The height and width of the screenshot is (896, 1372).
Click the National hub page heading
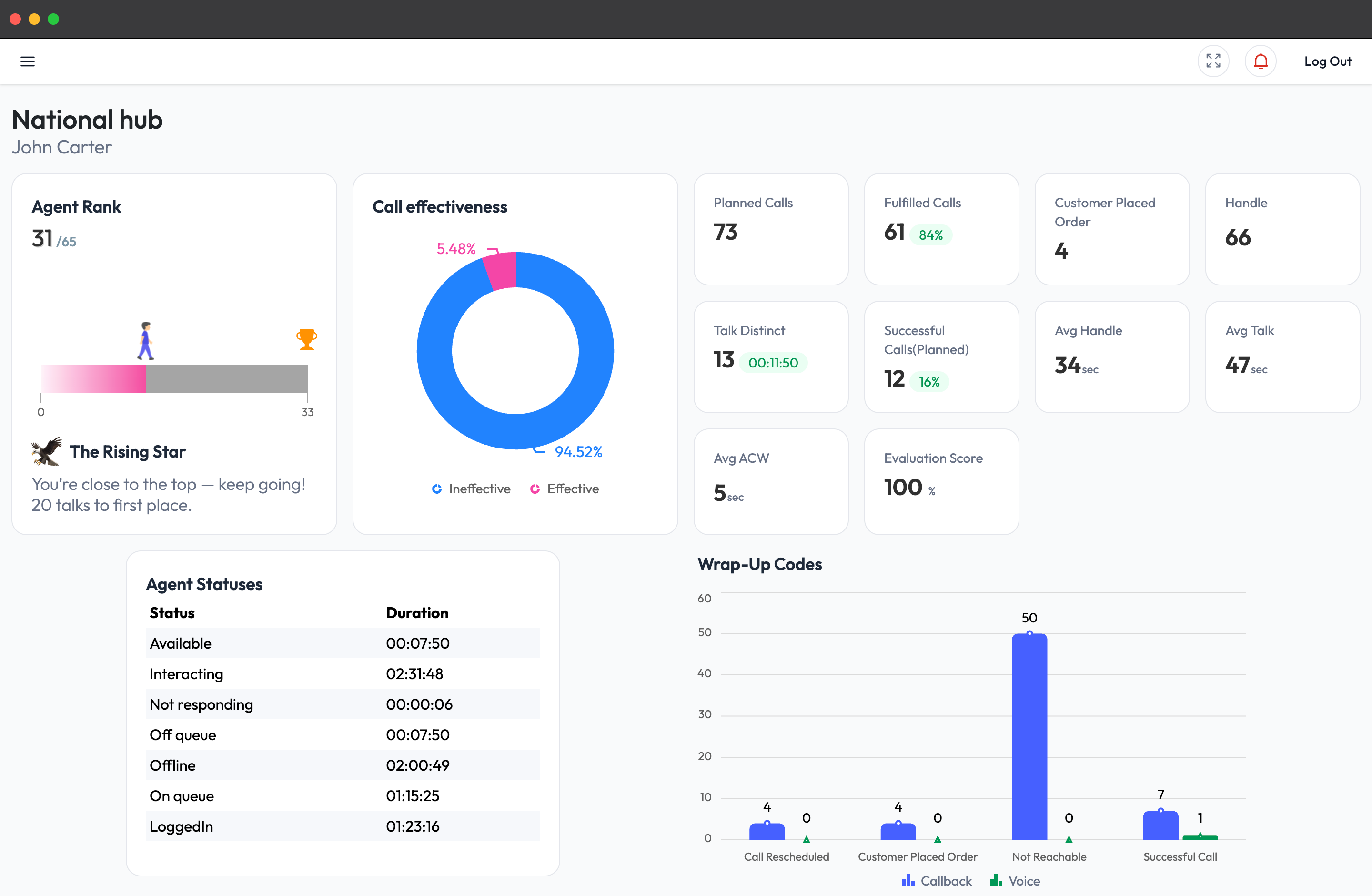(87, 119)
